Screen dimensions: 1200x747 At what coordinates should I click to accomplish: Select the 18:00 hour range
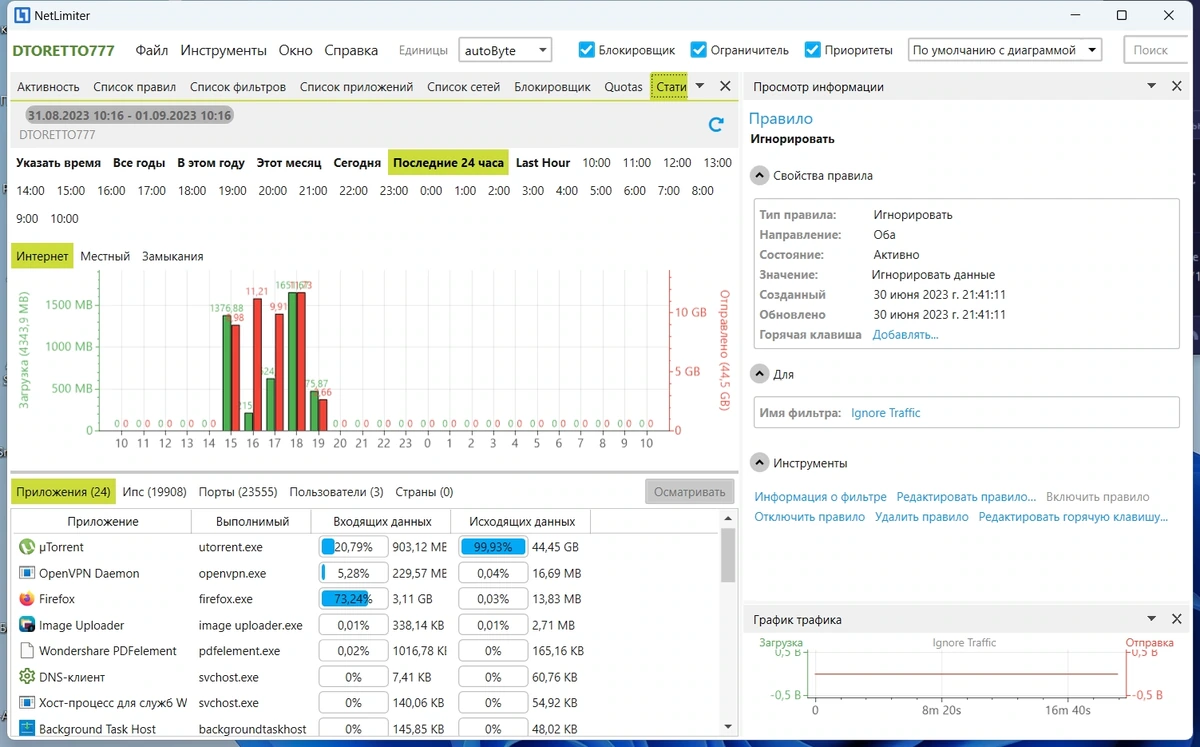point(192,191)
